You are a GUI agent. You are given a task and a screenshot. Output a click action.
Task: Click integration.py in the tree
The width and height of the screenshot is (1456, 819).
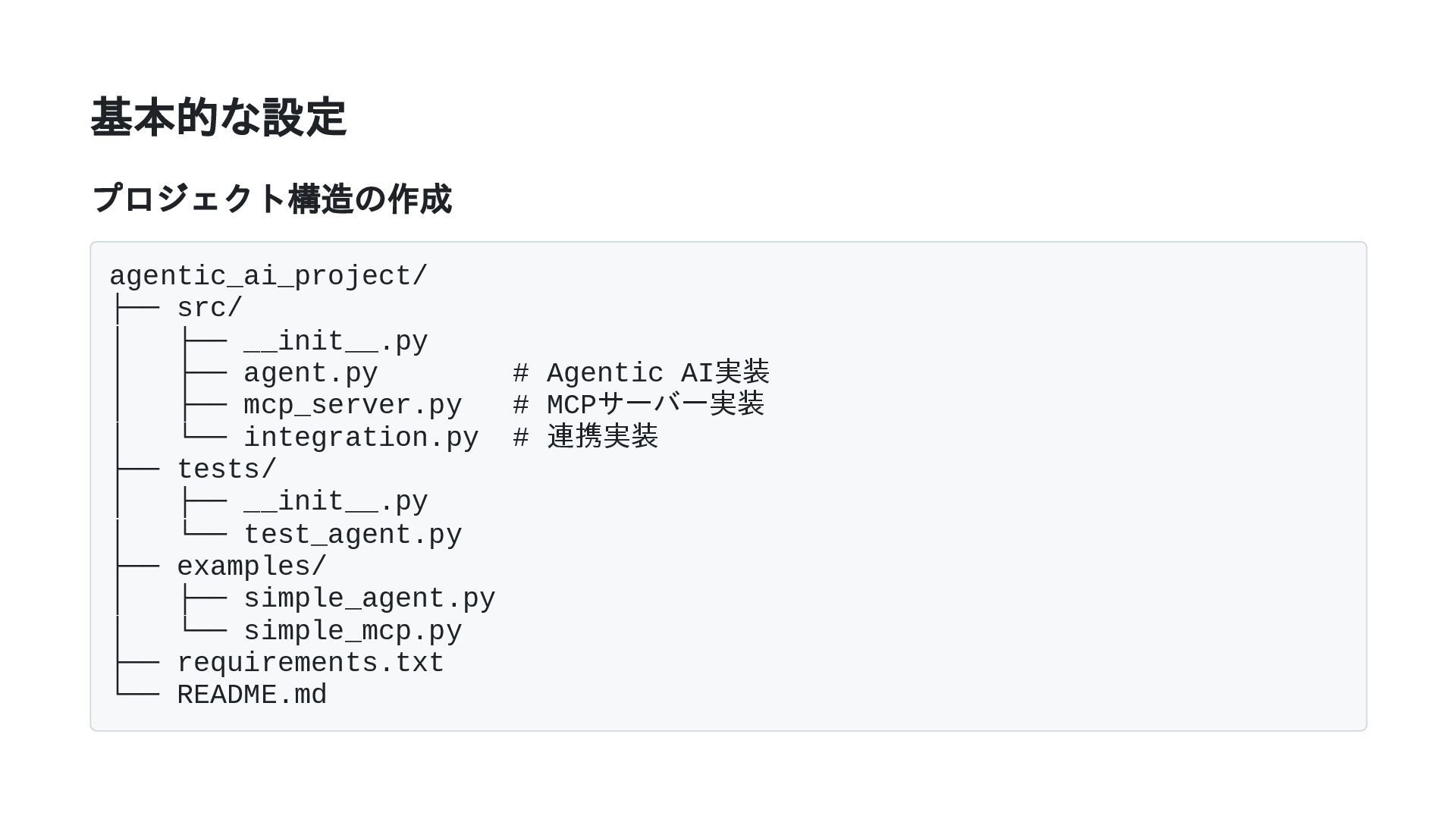361,438
